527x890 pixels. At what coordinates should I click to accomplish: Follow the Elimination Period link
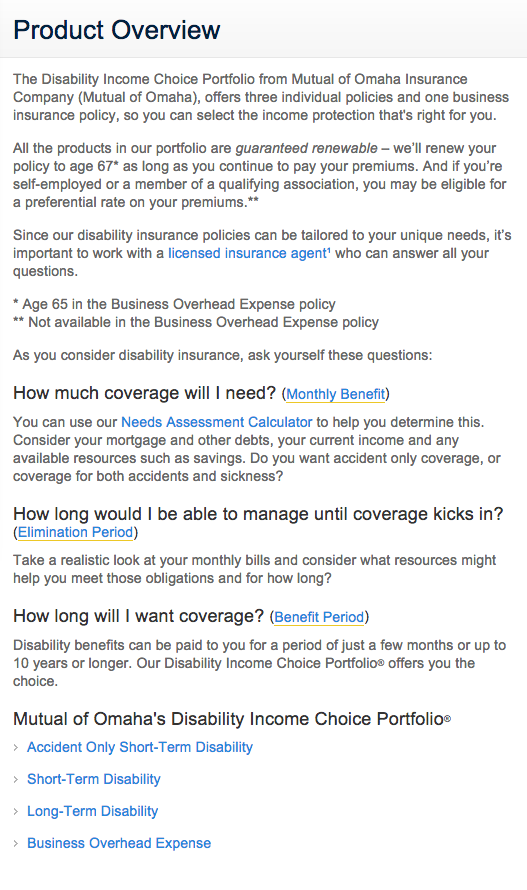click(76, 532)
